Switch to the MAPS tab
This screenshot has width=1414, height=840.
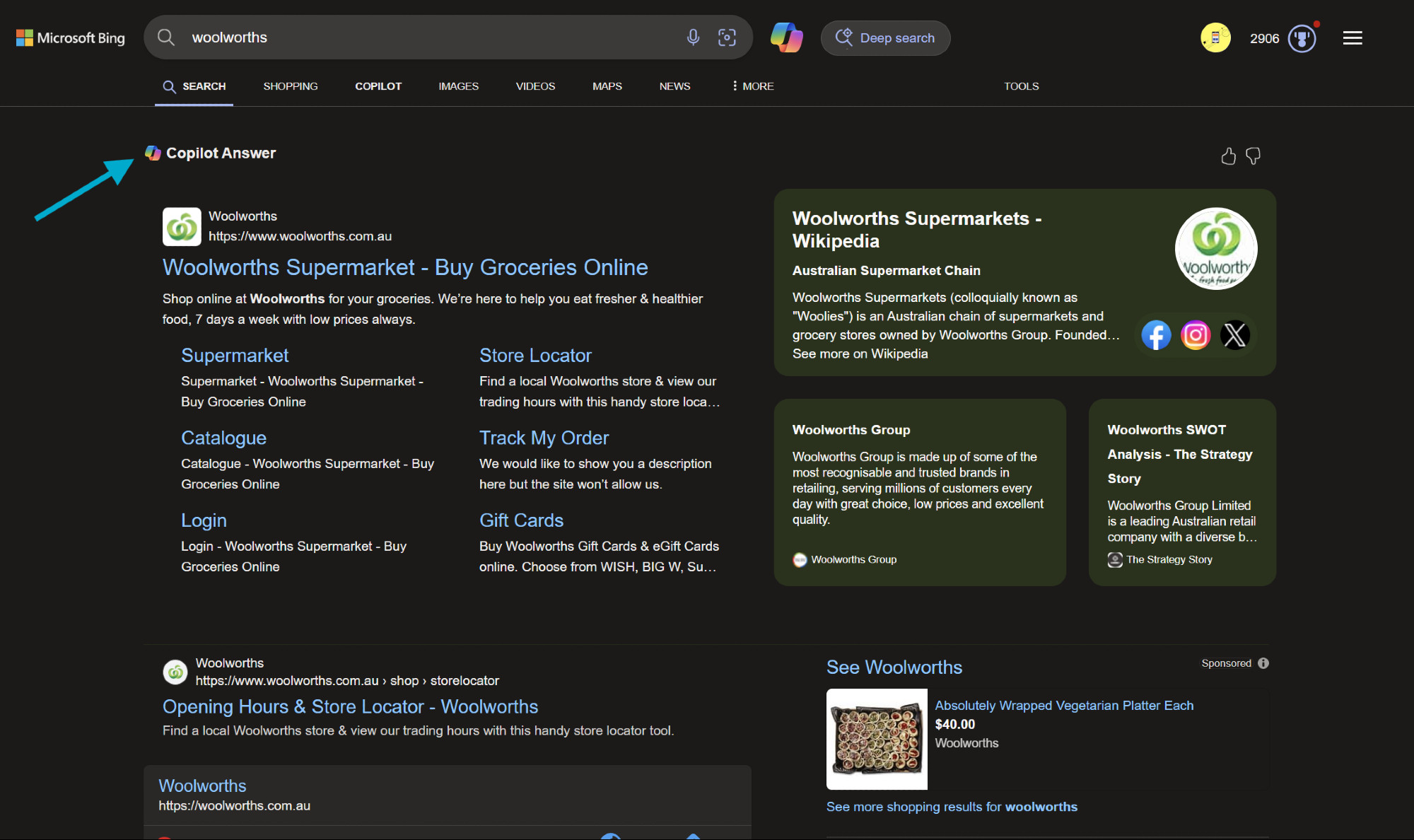pos(607,86)
